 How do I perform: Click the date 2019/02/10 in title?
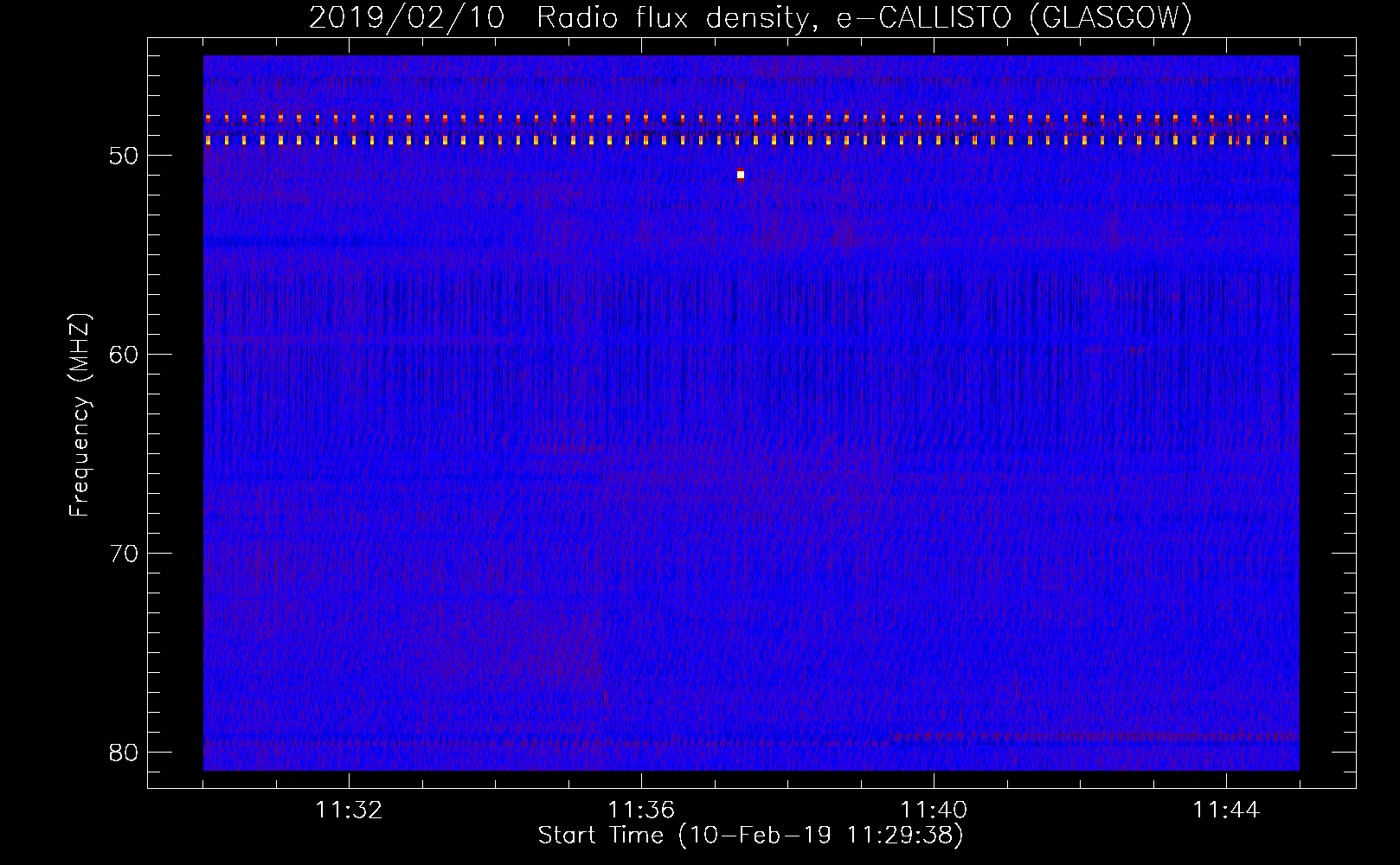coord(407,17)
